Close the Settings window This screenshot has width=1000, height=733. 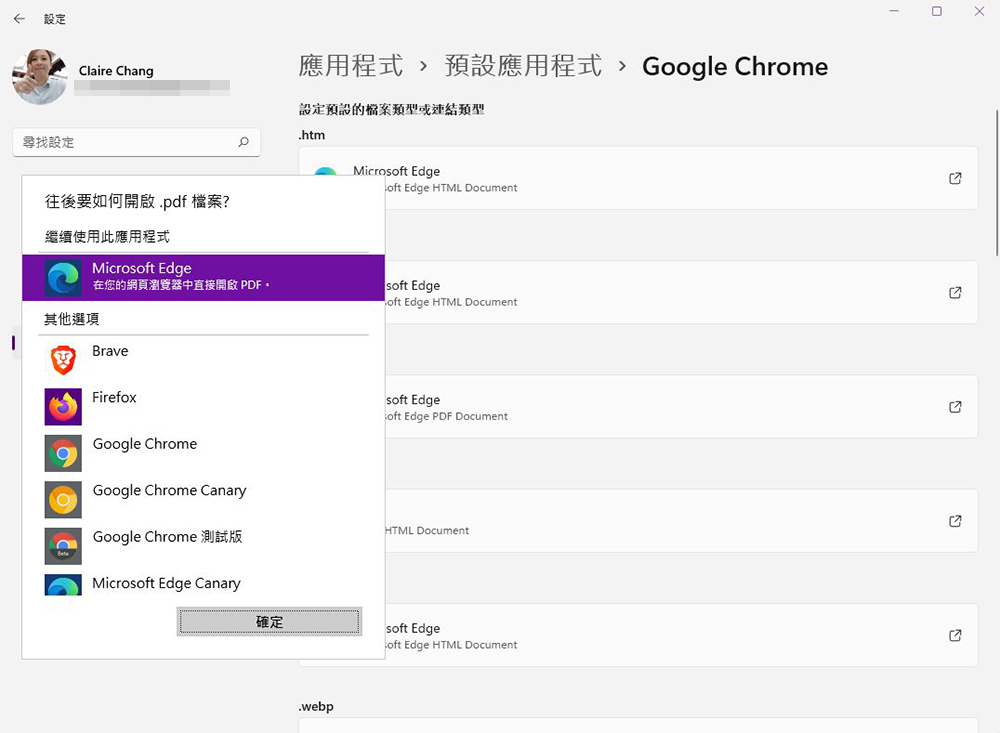[x=979, y=11]
